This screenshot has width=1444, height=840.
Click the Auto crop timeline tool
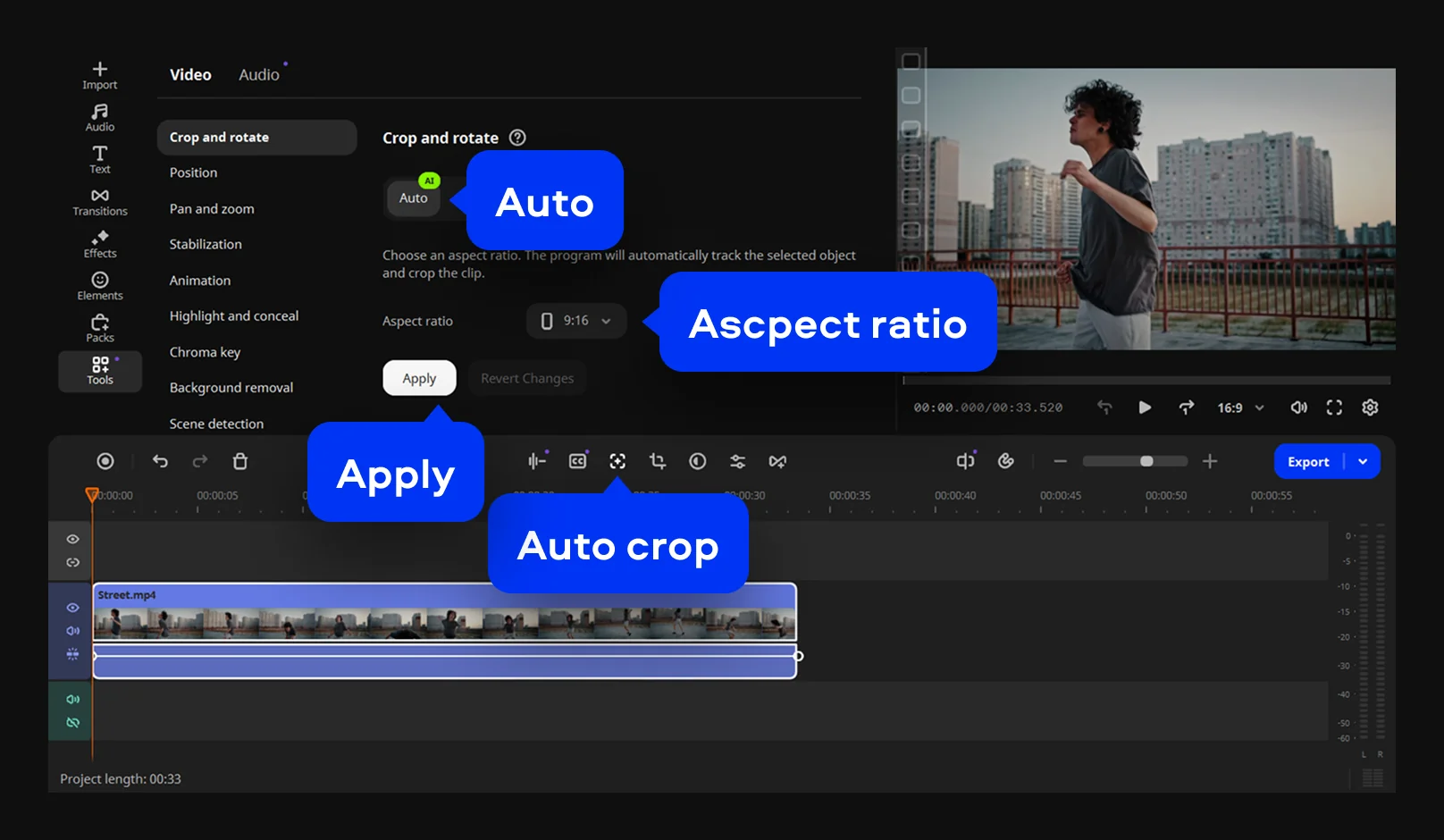617,461
